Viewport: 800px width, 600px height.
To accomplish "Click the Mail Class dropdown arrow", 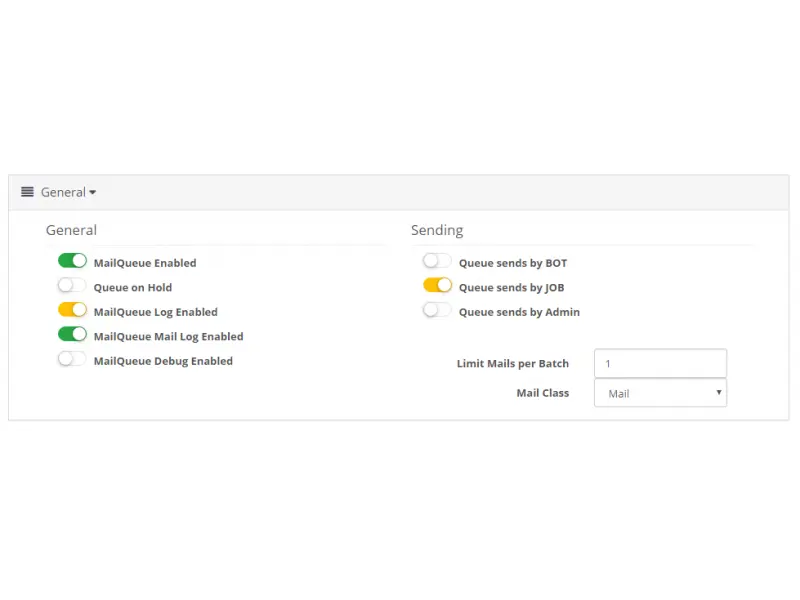I will pyautogui.click(x=718, y=392).
